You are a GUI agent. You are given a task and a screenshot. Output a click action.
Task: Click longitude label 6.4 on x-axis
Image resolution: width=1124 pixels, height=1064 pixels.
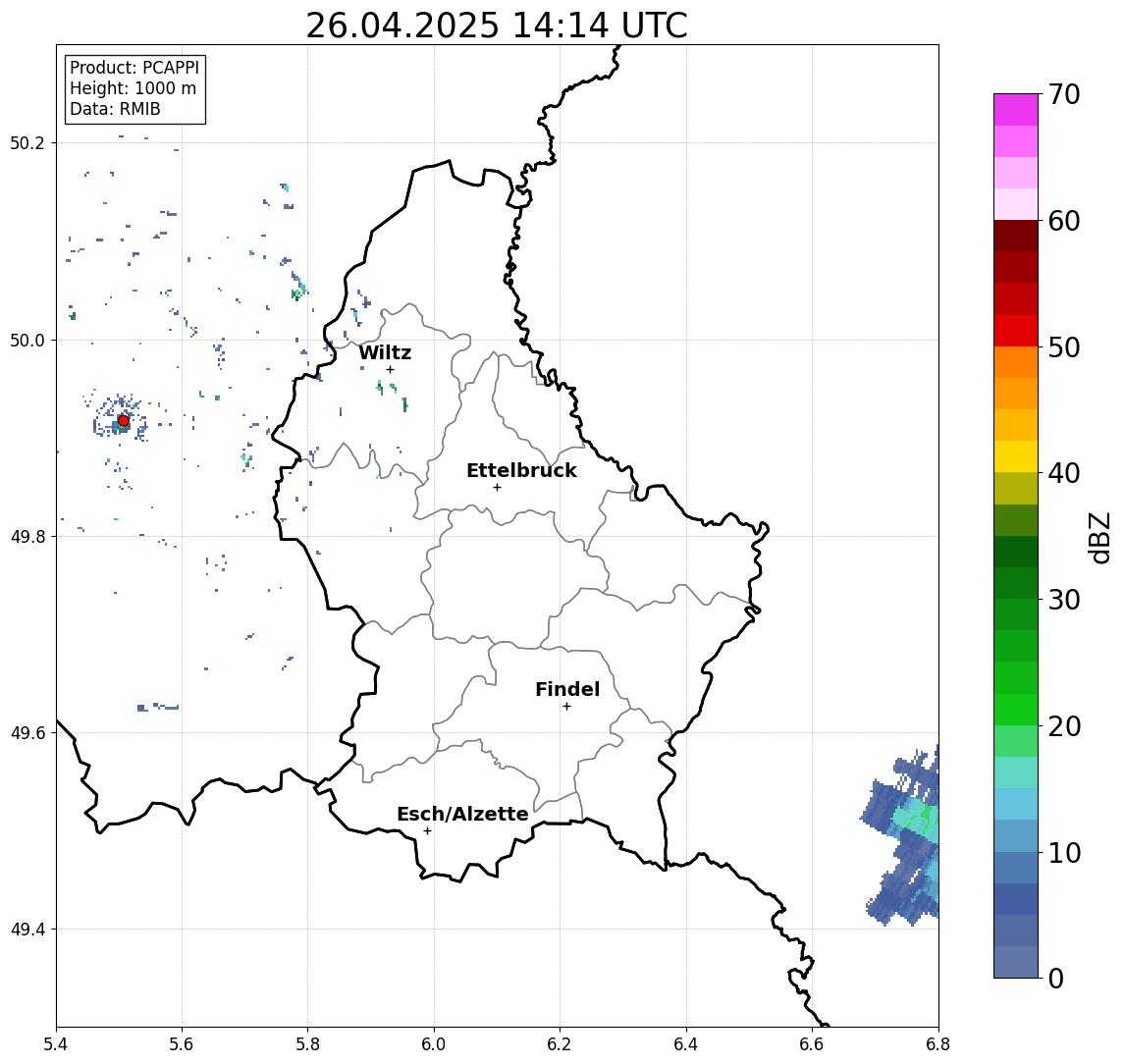686,1044
